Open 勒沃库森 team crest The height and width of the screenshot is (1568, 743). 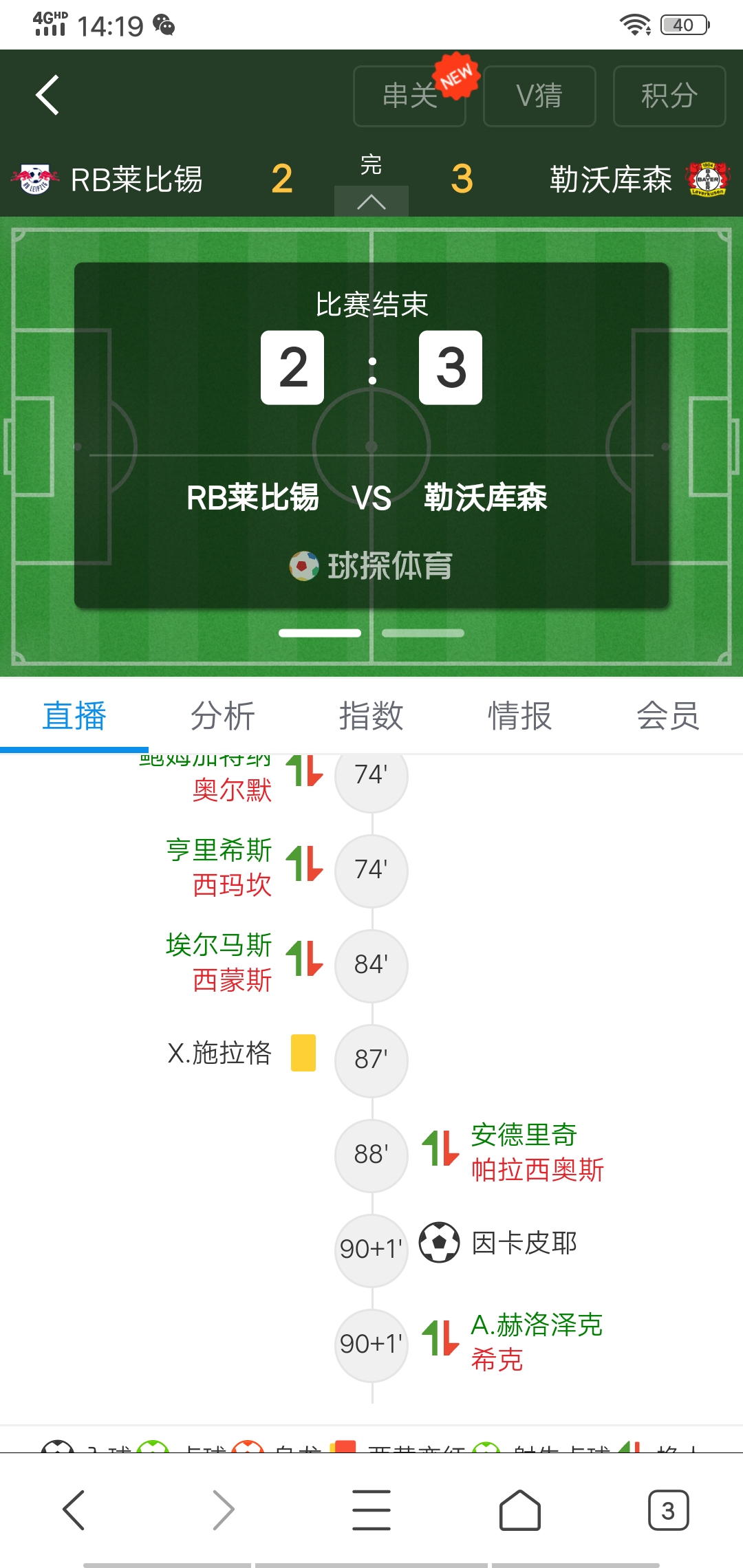pos(708,179)
